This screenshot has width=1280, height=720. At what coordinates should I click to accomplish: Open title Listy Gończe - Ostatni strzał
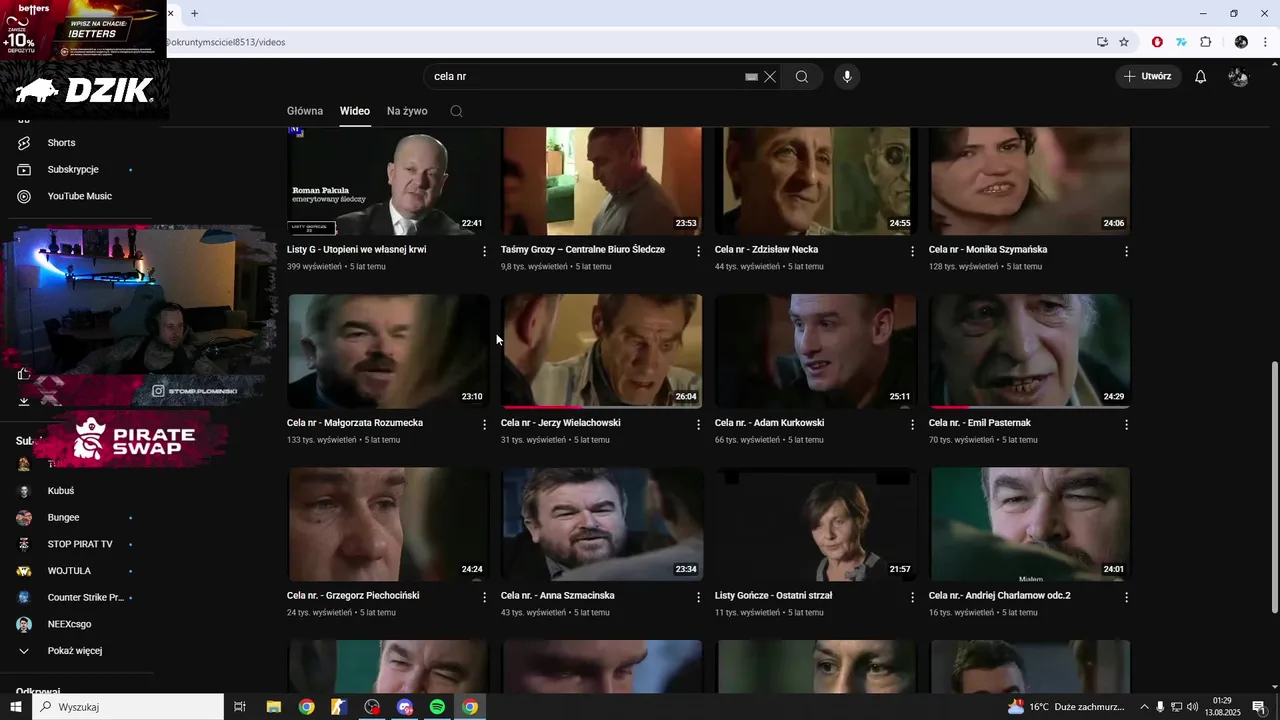tap(773, 596)
